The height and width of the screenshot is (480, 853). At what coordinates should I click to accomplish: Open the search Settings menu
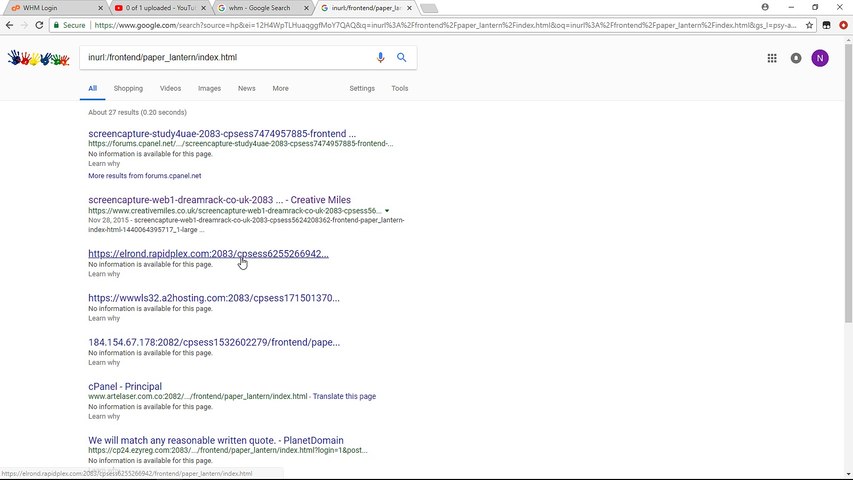coord(362,88)
